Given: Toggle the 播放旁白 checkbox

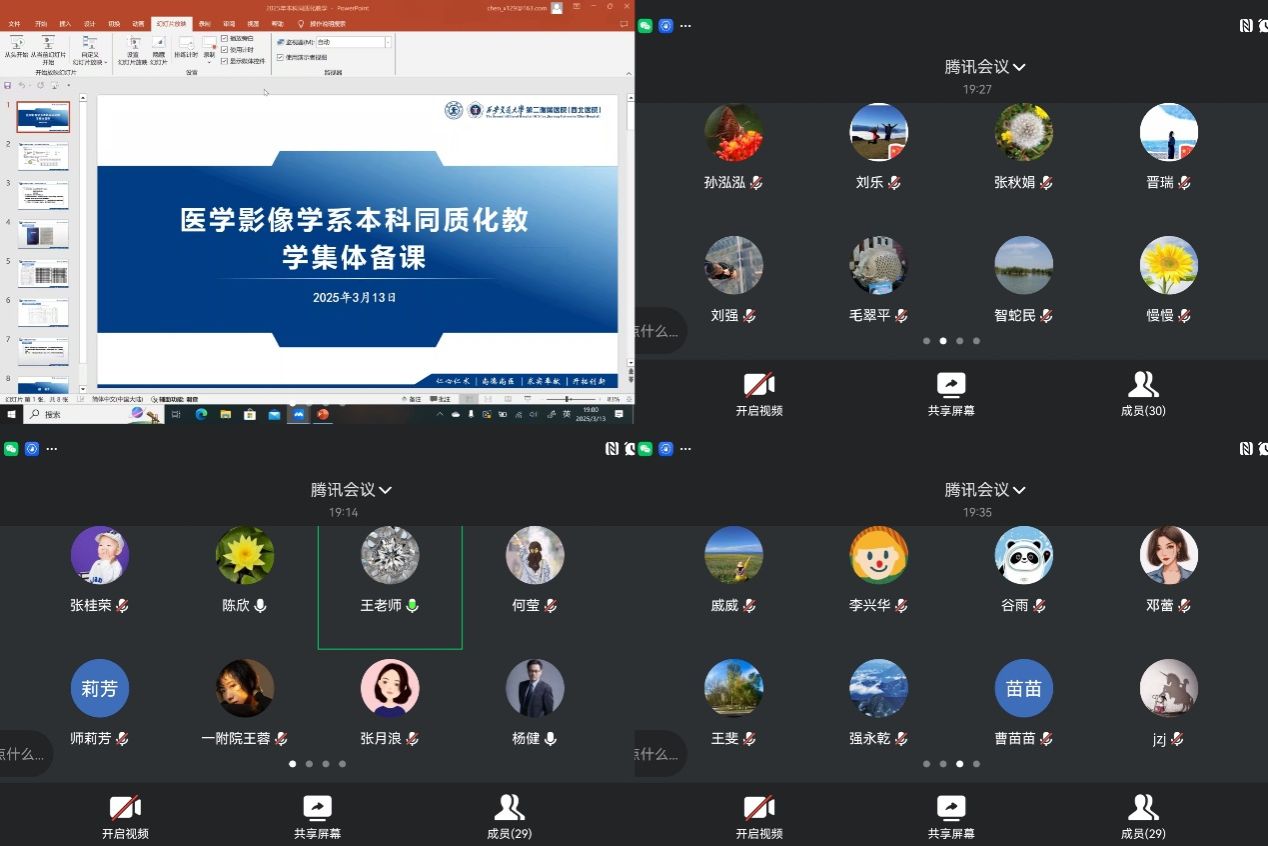Looking at the screenshot, I should [225, 38].
